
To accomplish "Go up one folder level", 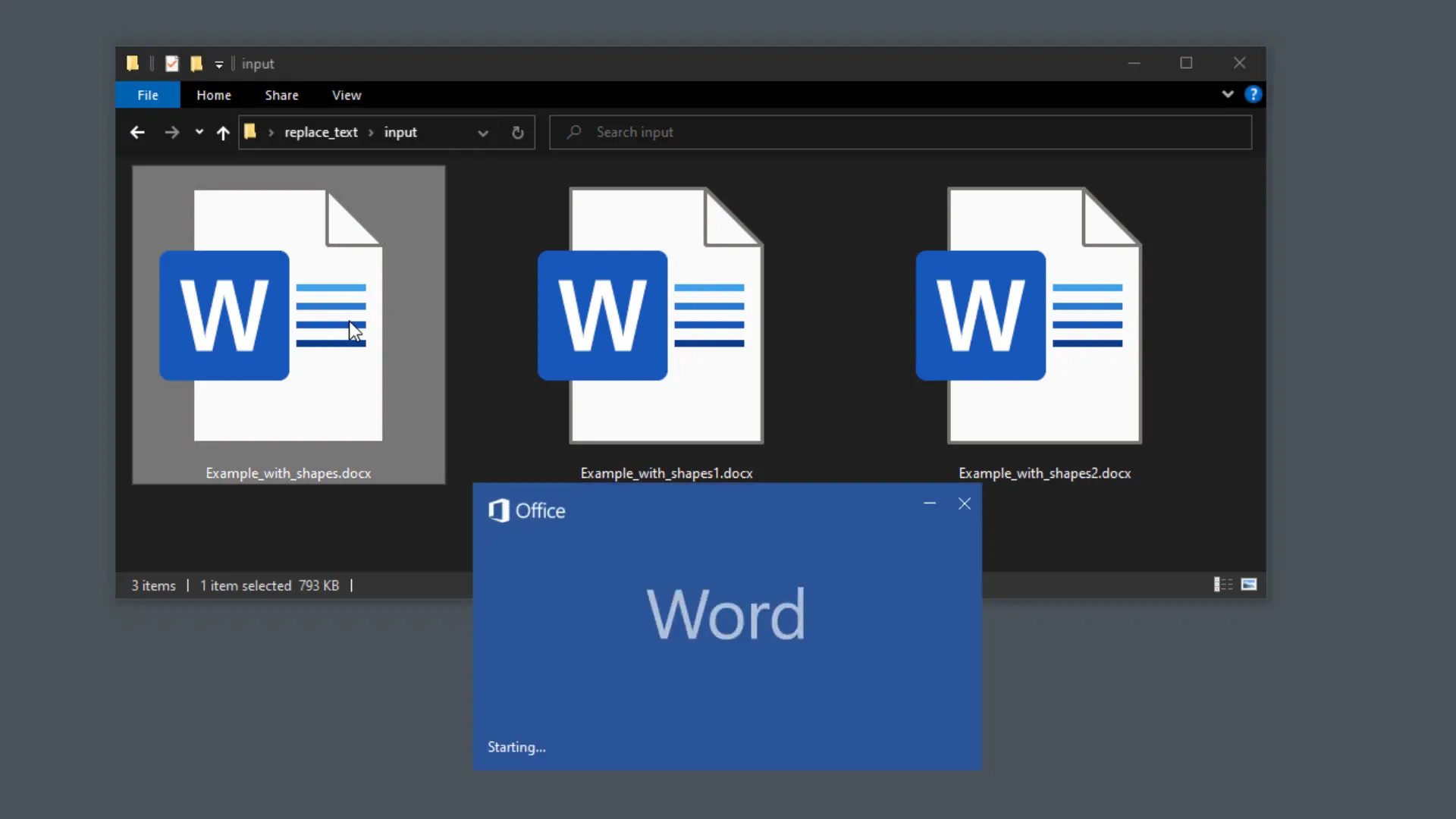I will pos(222,132).
